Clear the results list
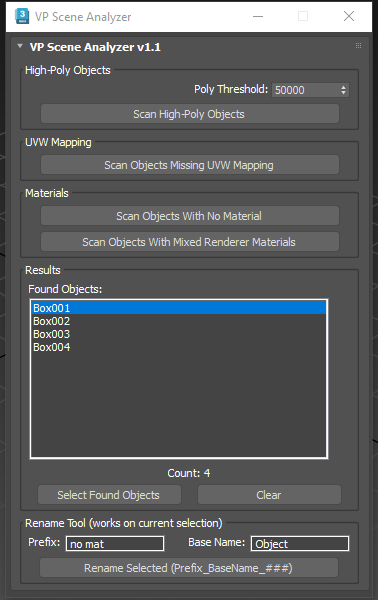Viewport: 378px width, 600px height. coord(269,495)
